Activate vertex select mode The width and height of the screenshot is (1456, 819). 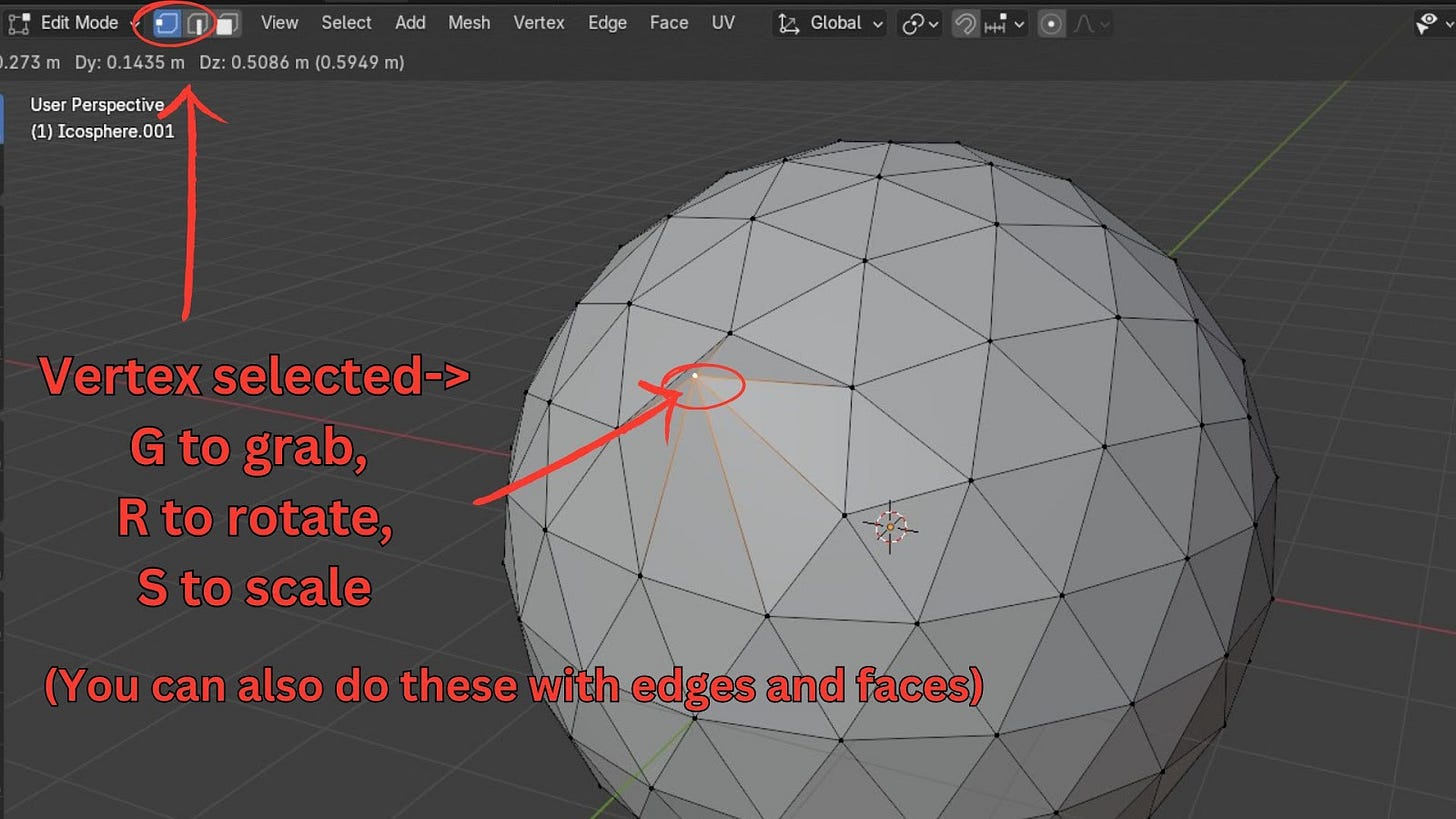166,23
